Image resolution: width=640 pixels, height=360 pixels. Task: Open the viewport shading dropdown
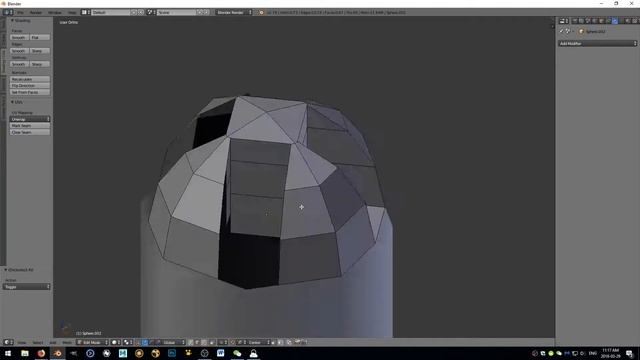point(116,342)
